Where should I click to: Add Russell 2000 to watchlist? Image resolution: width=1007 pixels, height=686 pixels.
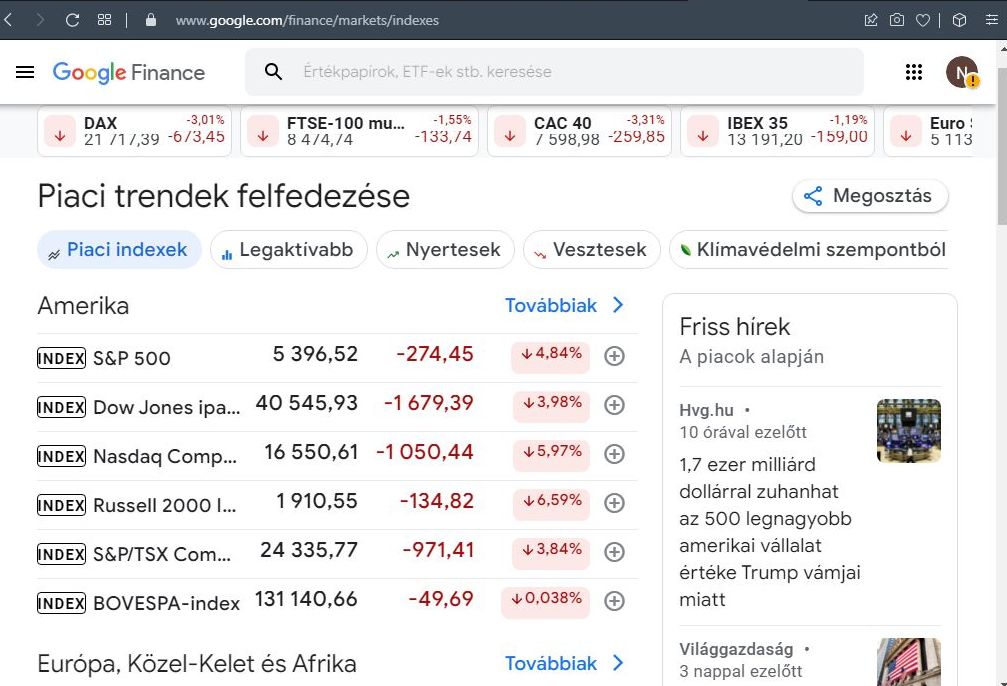615,503
